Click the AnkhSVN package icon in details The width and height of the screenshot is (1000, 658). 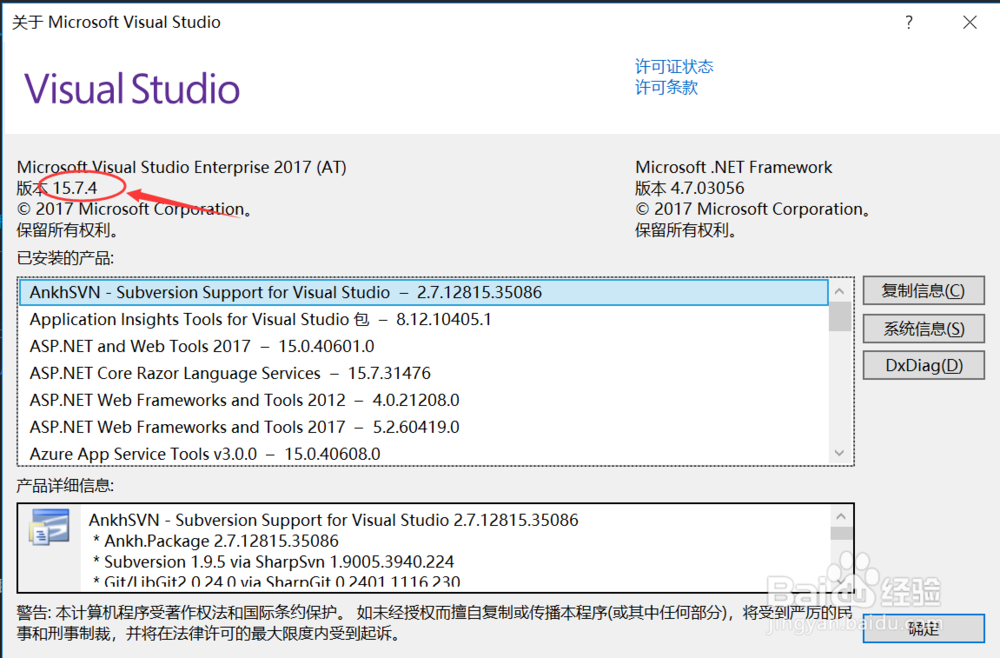point(49,527)
